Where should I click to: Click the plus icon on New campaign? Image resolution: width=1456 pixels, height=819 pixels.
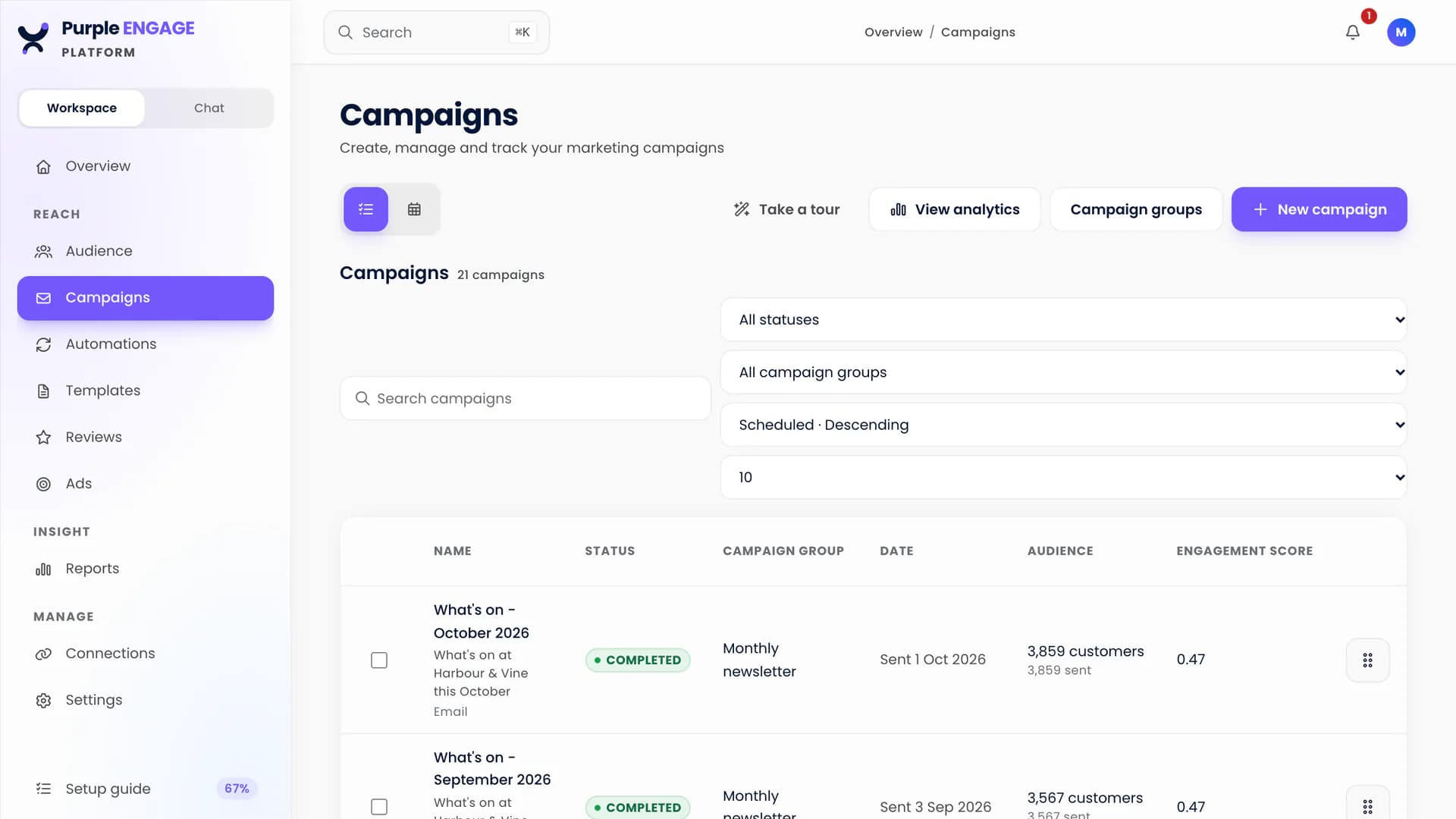coord(1260,209)
